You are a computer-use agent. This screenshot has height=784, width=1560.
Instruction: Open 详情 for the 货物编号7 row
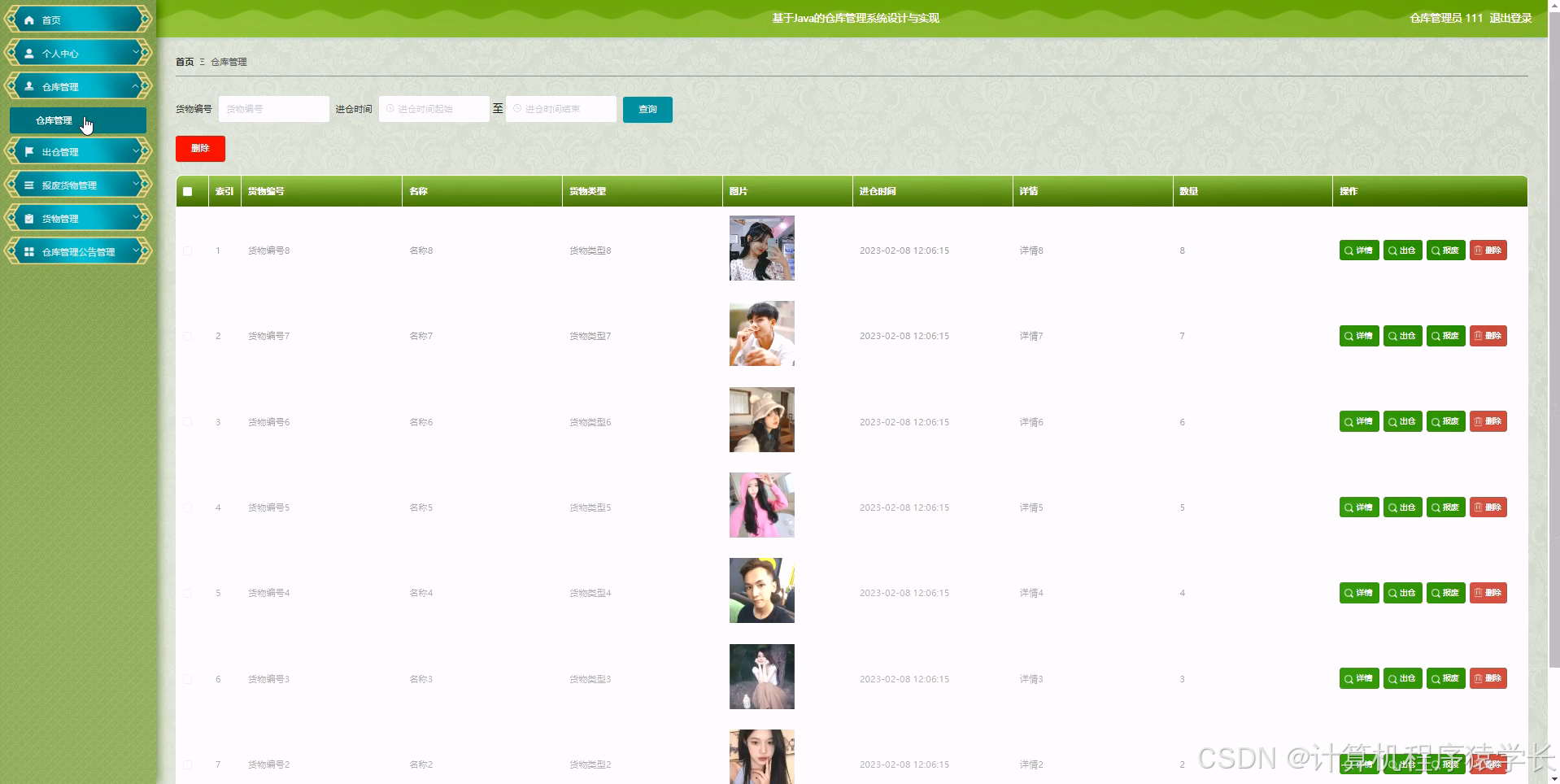click(x=1359, y=336)
